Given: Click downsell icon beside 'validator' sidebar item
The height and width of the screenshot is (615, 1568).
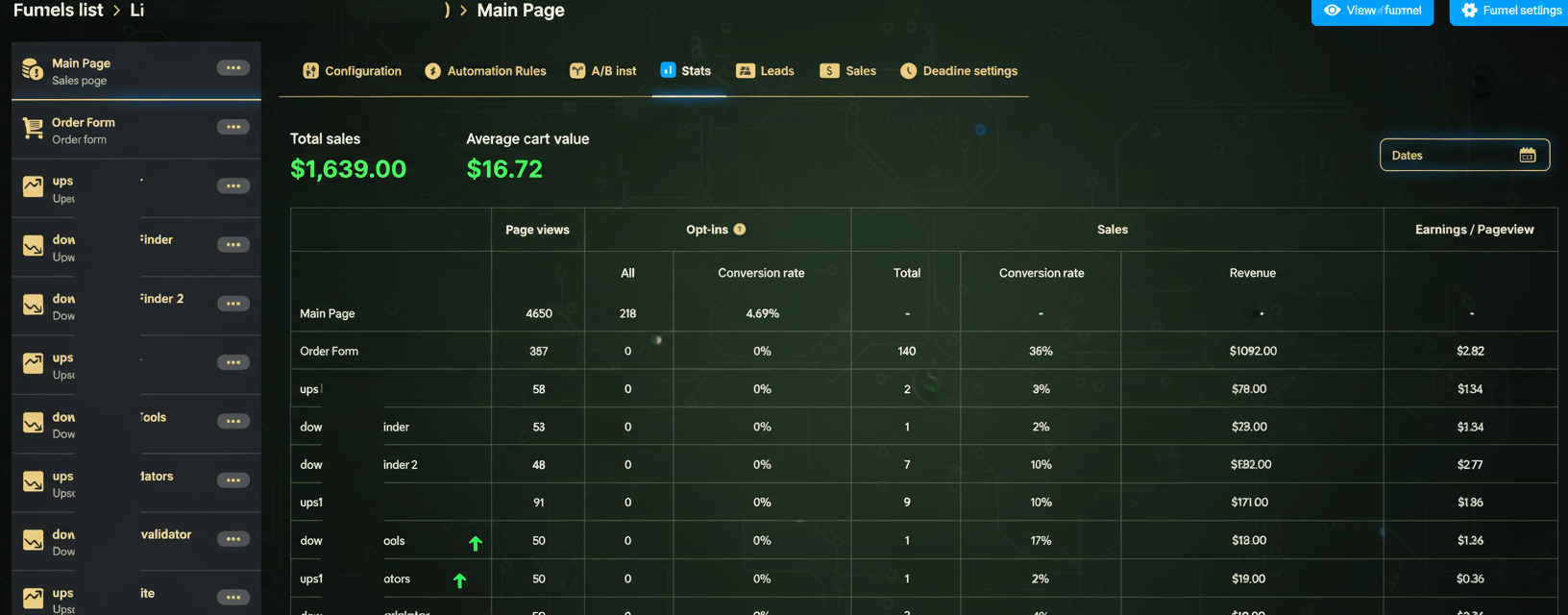Looking at the screenshot, I should 33,541.
